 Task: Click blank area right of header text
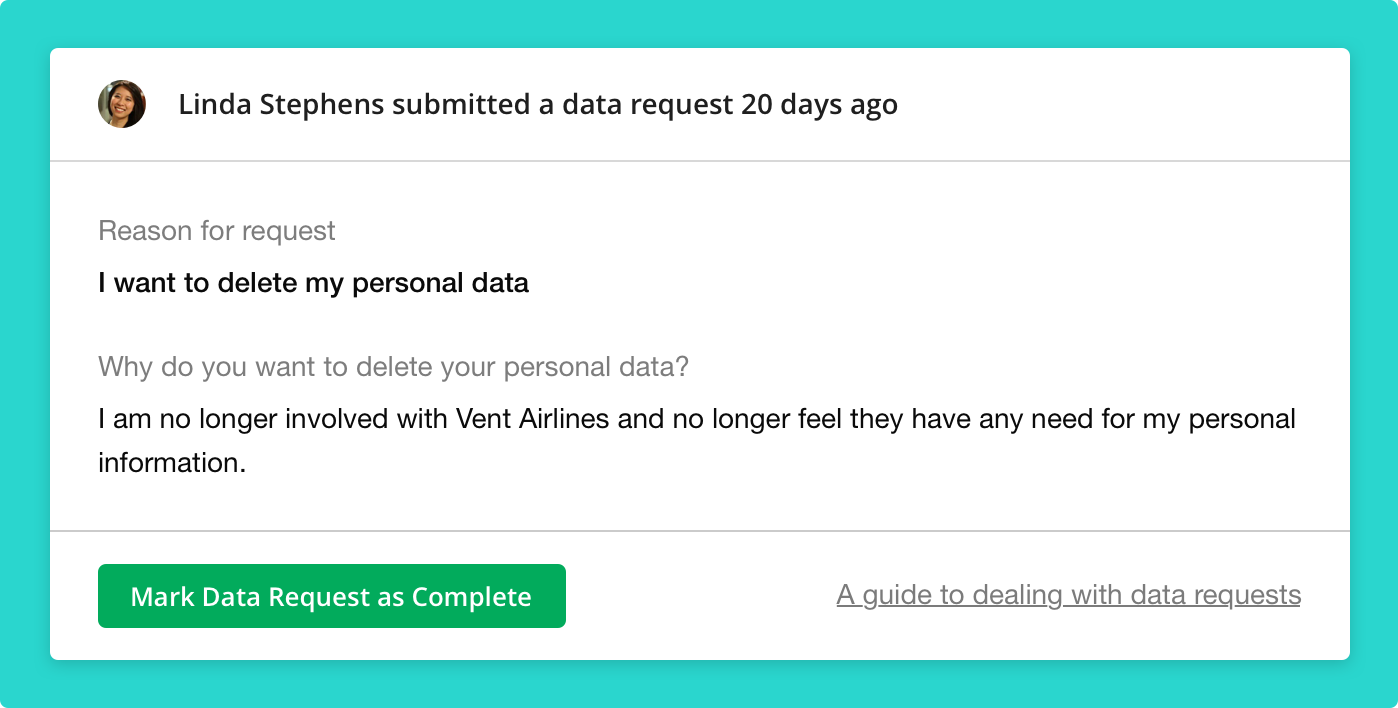[x=1120, y=104]
